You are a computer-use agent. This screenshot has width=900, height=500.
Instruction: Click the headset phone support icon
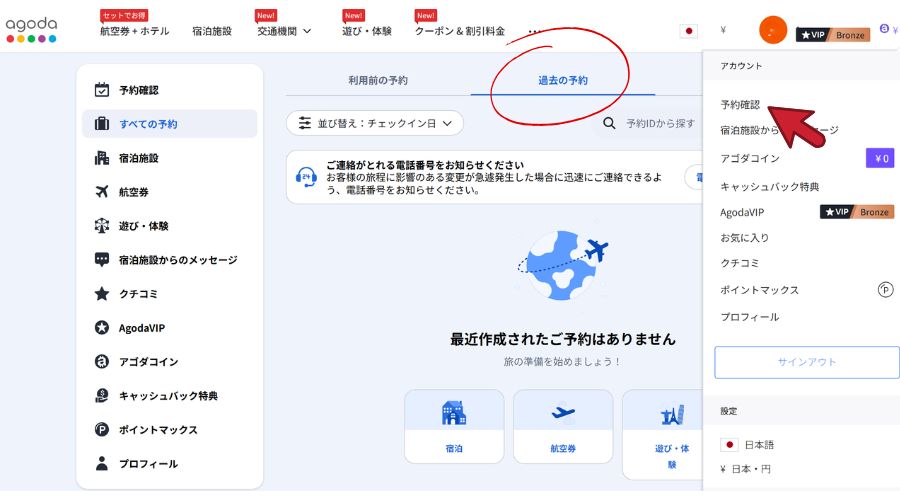coord(306,177)
